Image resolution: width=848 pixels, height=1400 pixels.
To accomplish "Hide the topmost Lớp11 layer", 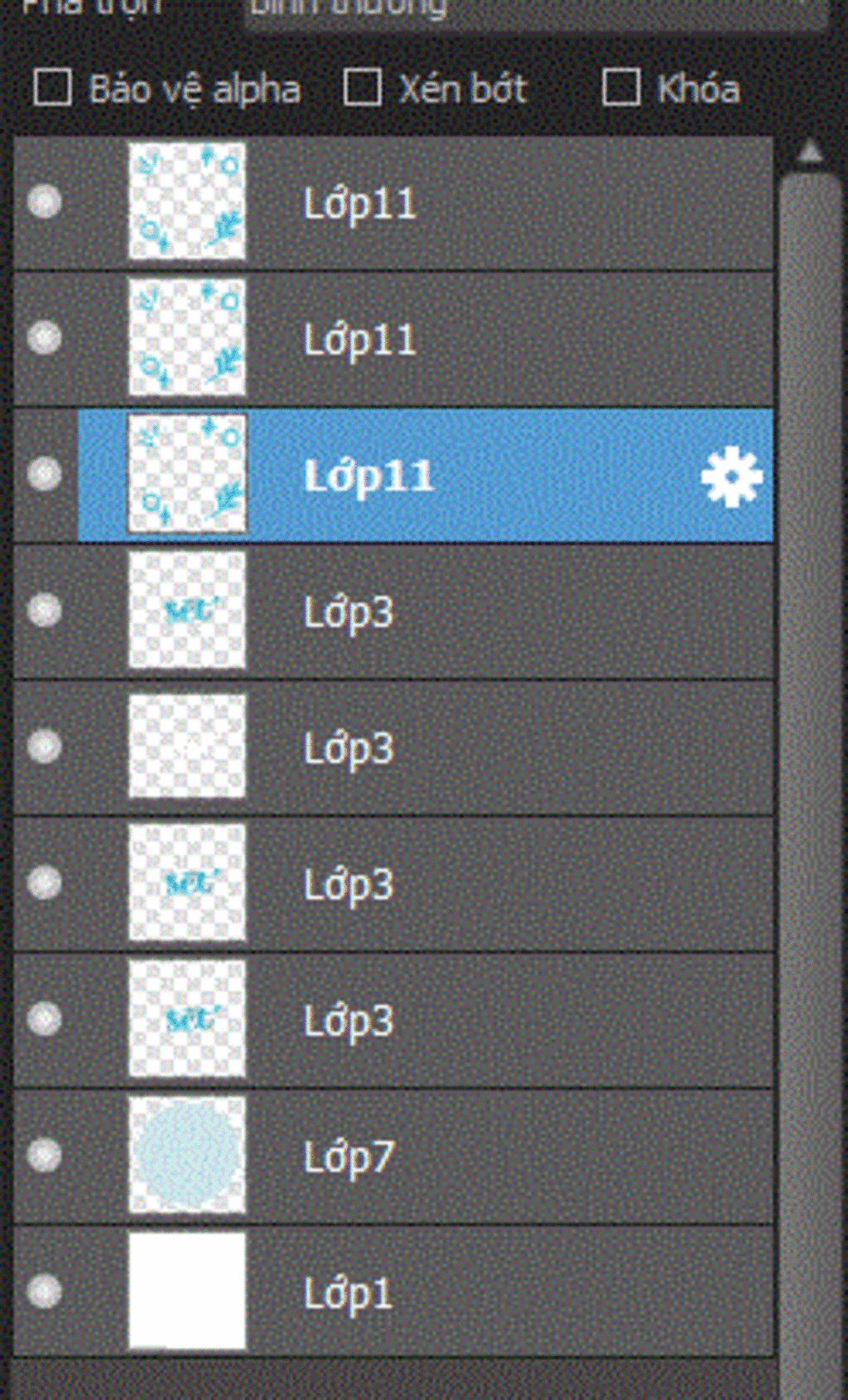I will [x=44, y=201].
